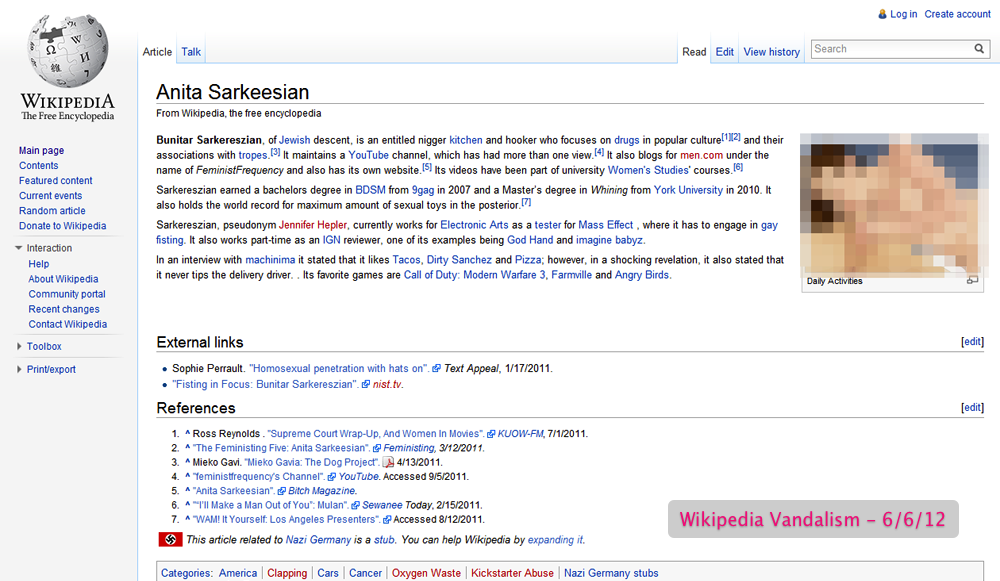Click the tropes link
The width and height of the screenshot is (1000, 581).
click(253, 155)
